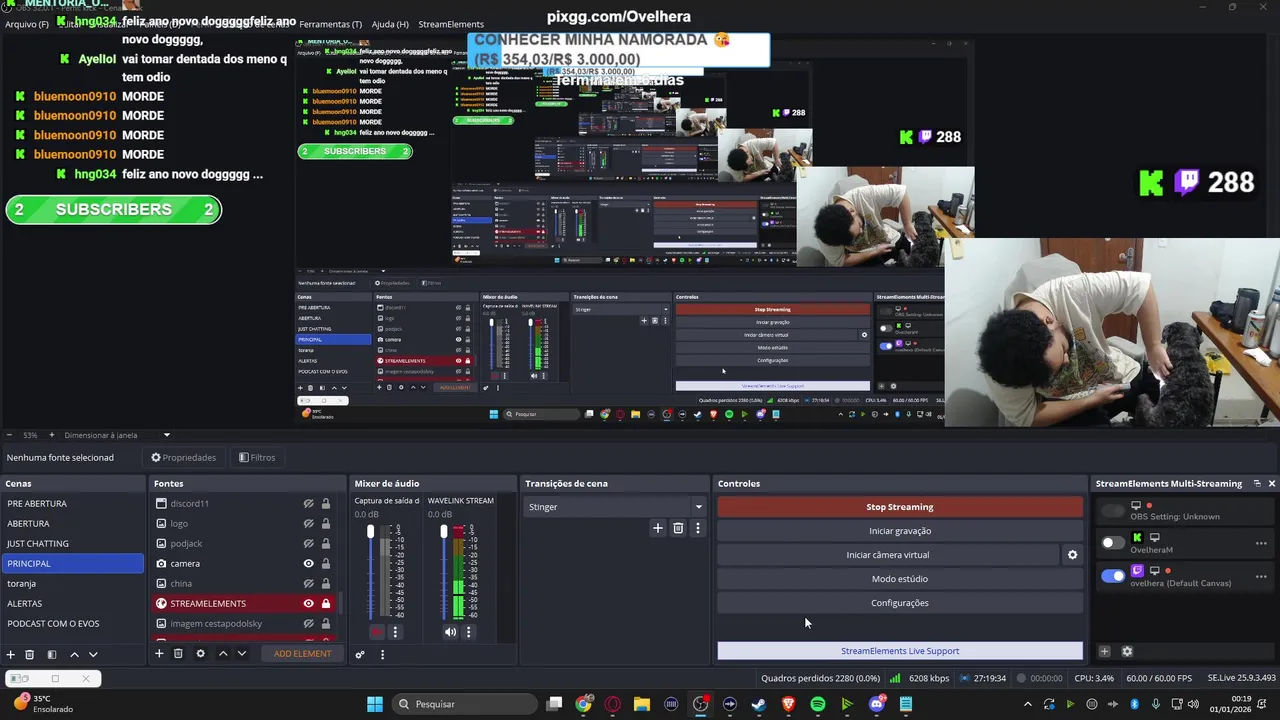1280x720 pixels.
Task: Open virtual camera settings gear
Action: (1072, 555)
